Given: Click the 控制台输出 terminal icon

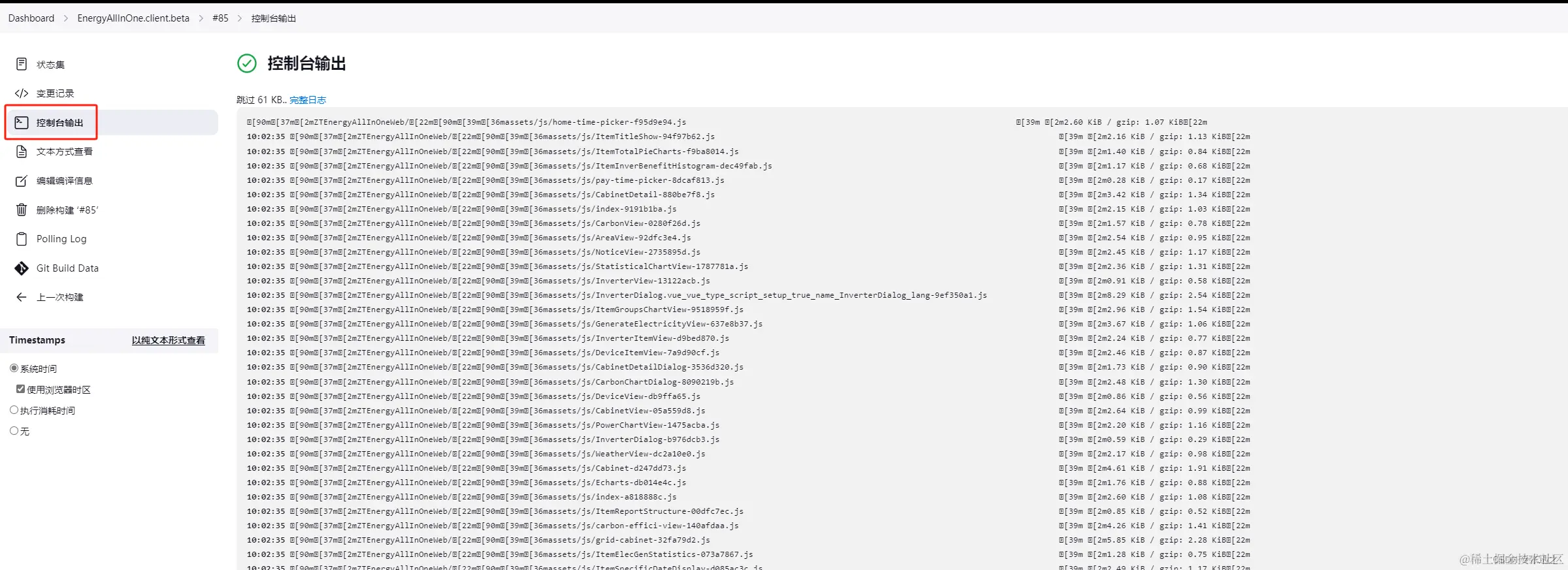Looking at the screenshot, I should pos(22,122).
